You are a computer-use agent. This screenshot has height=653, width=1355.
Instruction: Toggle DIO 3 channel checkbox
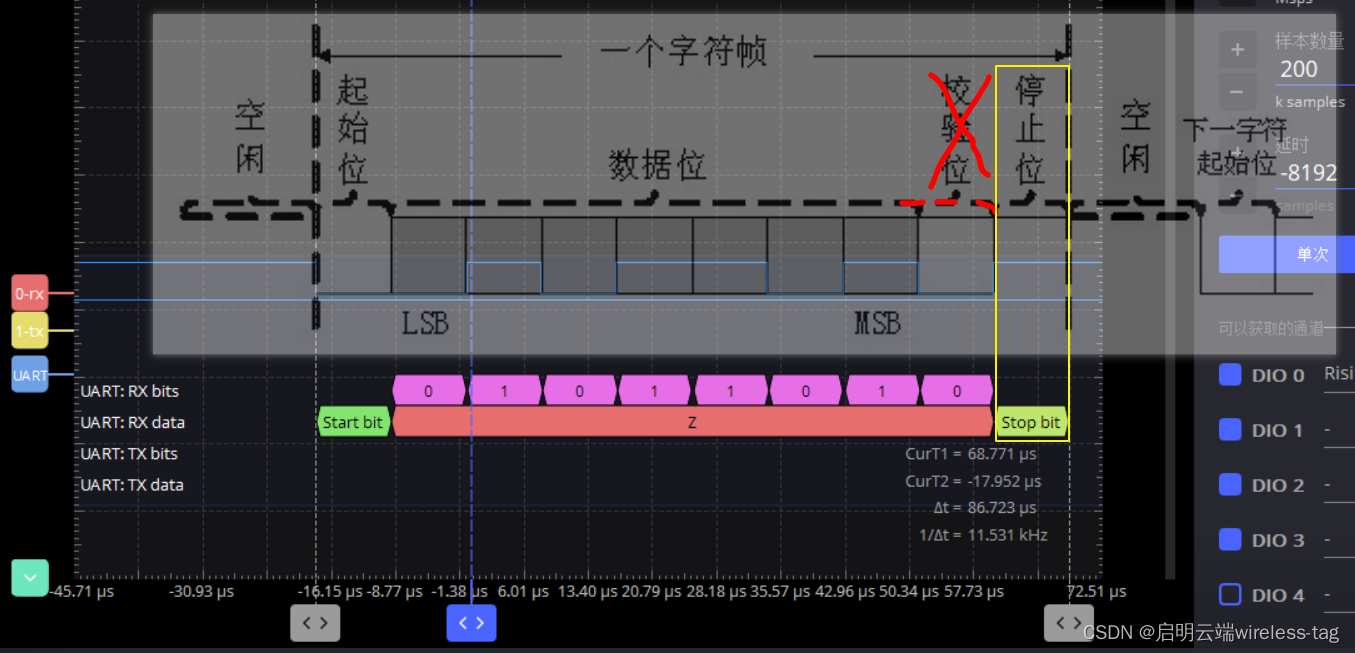click(1230, 540)
